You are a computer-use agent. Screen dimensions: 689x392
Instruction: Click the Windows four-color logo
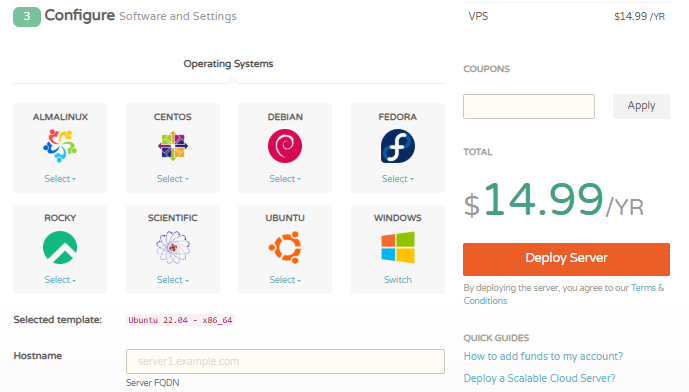(398, 247)
